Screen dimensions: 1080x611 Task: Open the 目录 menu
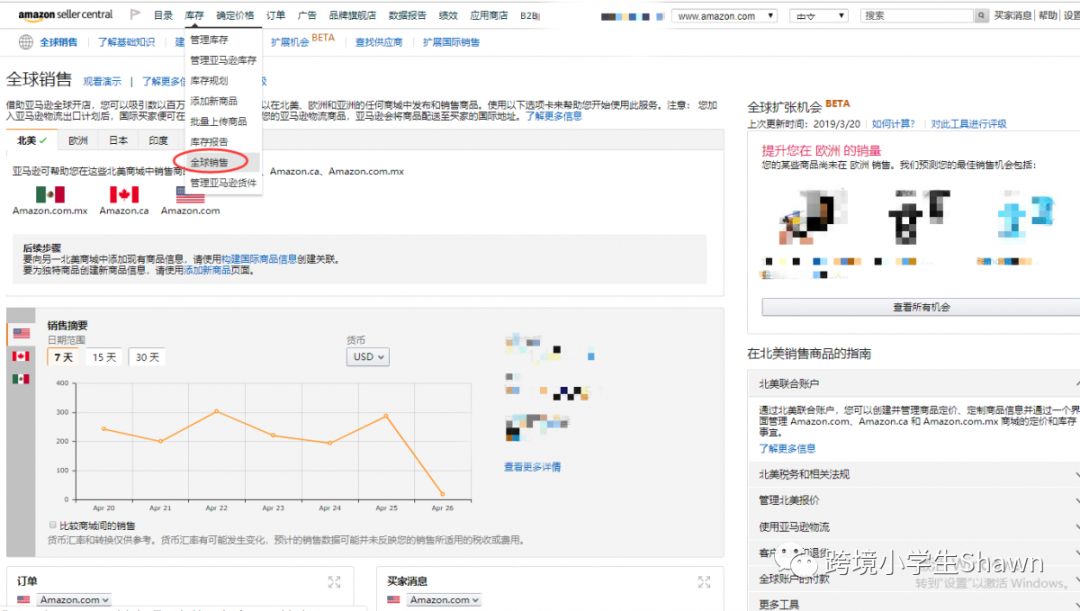(163, 15)
